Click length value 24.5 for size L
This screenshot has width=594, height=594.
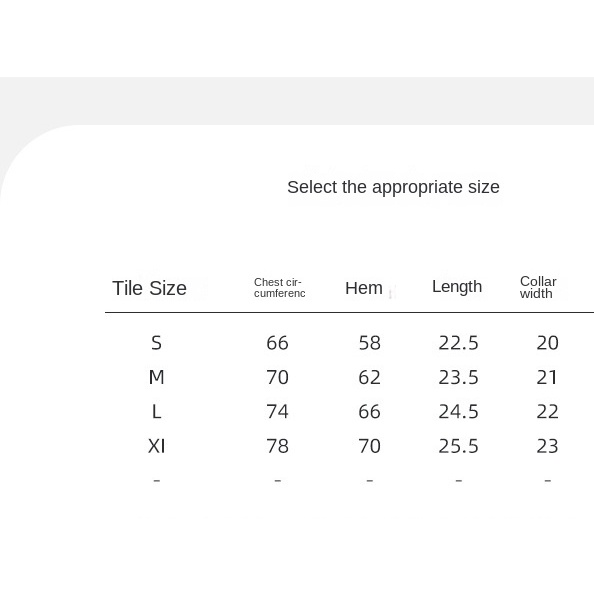coord(458,411)
